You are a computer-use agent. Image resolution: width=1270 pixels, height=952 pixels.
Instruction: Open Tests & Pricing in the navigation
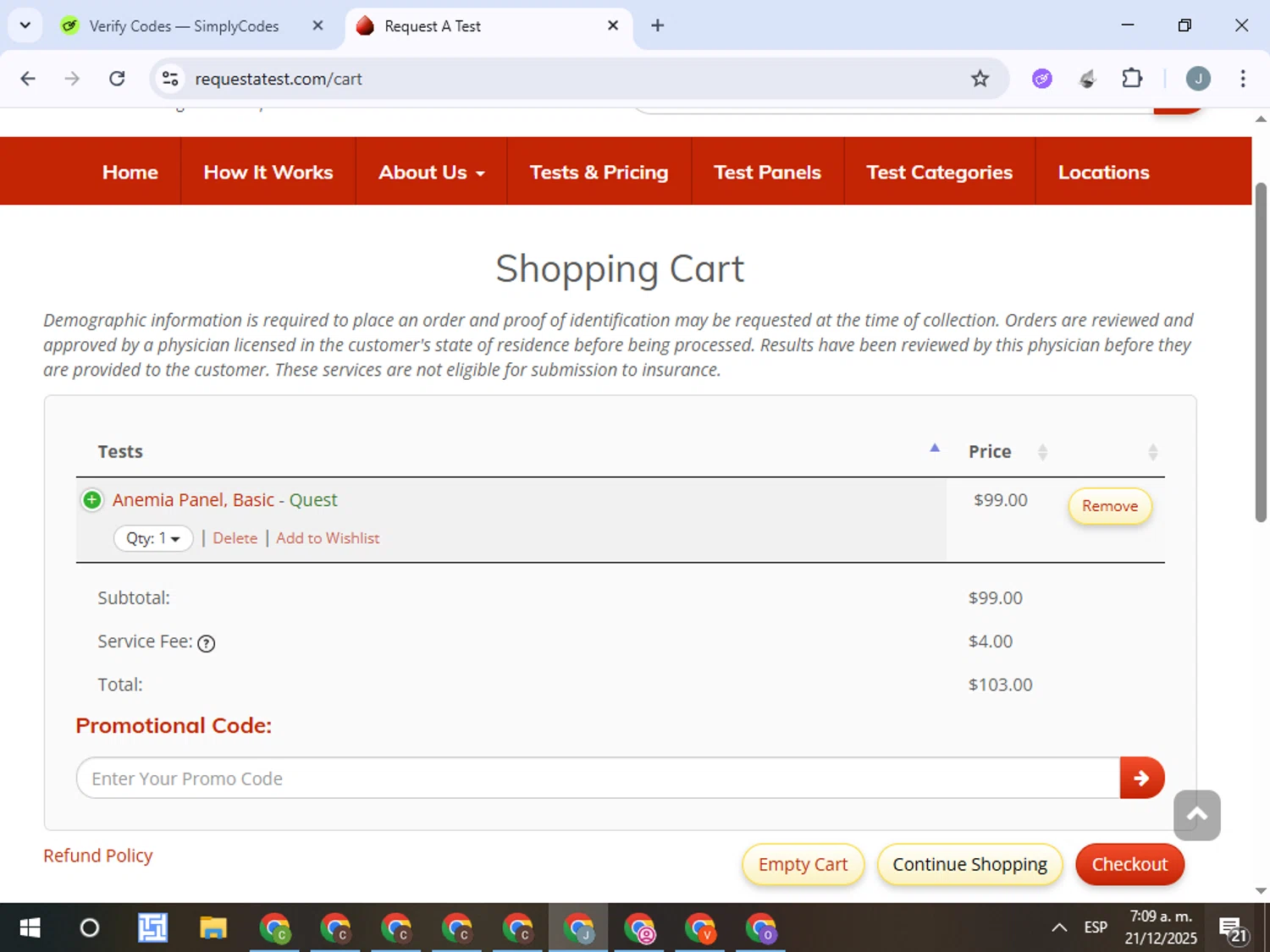click(599, 173)
